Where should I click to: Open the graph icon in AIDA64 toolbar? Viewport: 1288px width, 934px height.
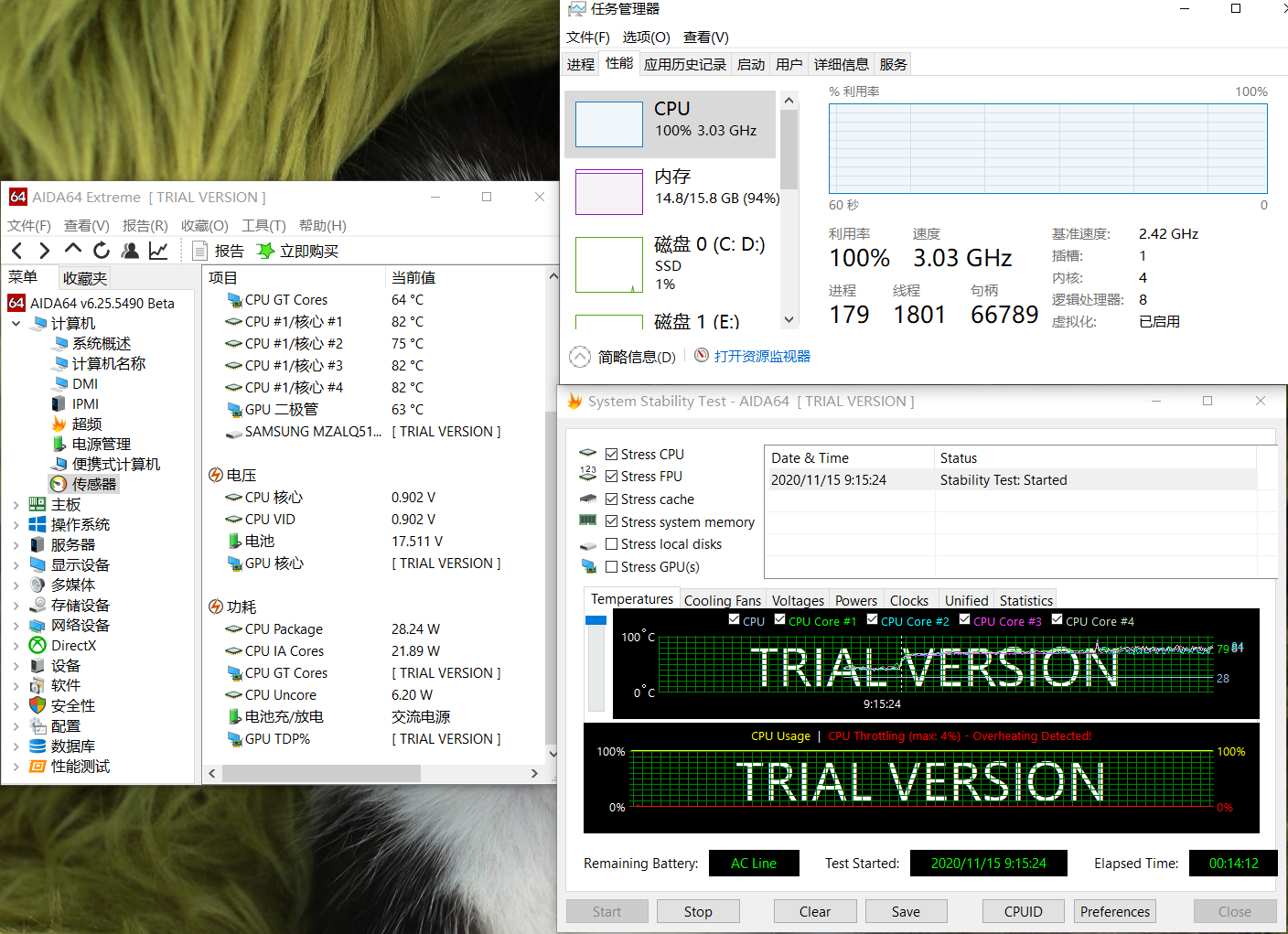coord(158,250)
